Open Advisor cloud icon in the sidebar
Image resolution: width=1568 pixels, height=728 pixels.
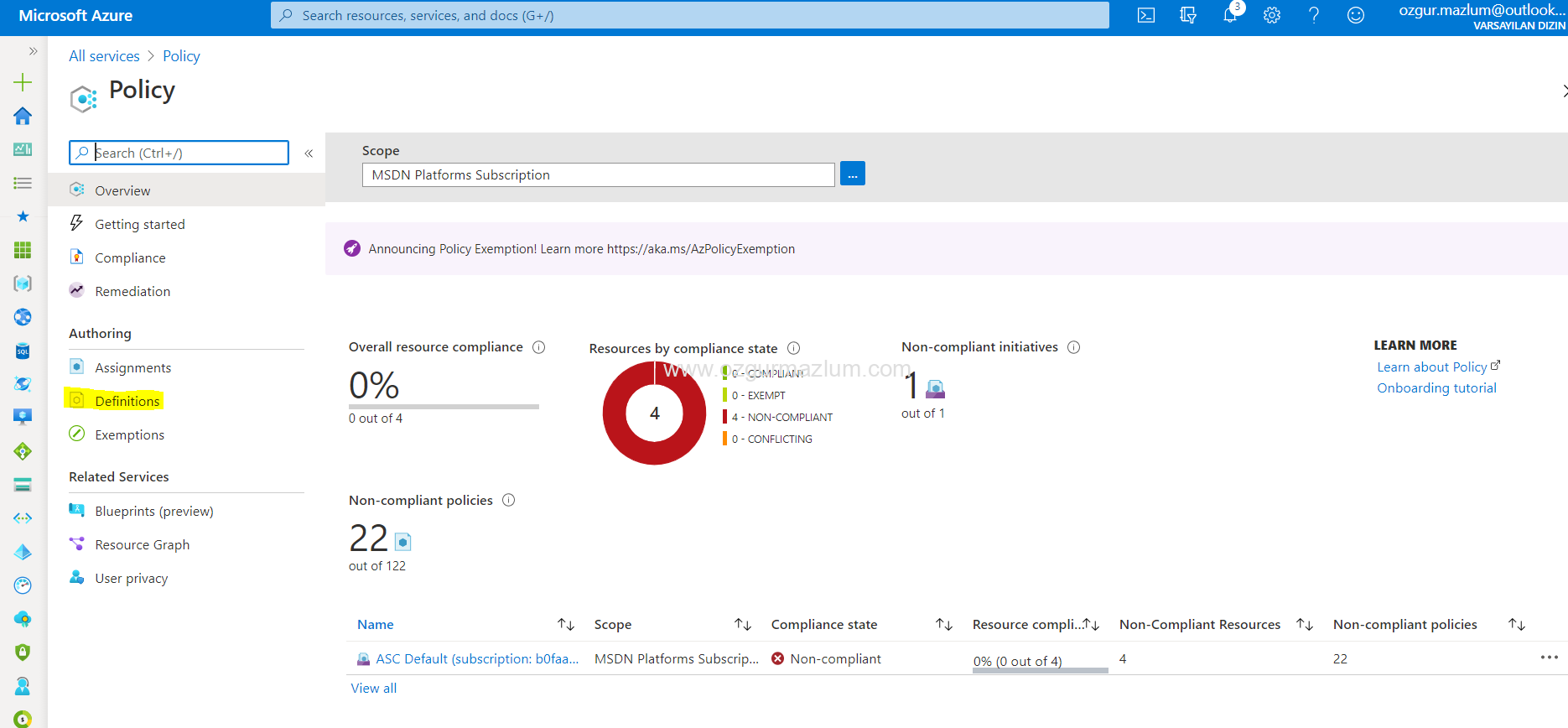(x=23, y=619)
